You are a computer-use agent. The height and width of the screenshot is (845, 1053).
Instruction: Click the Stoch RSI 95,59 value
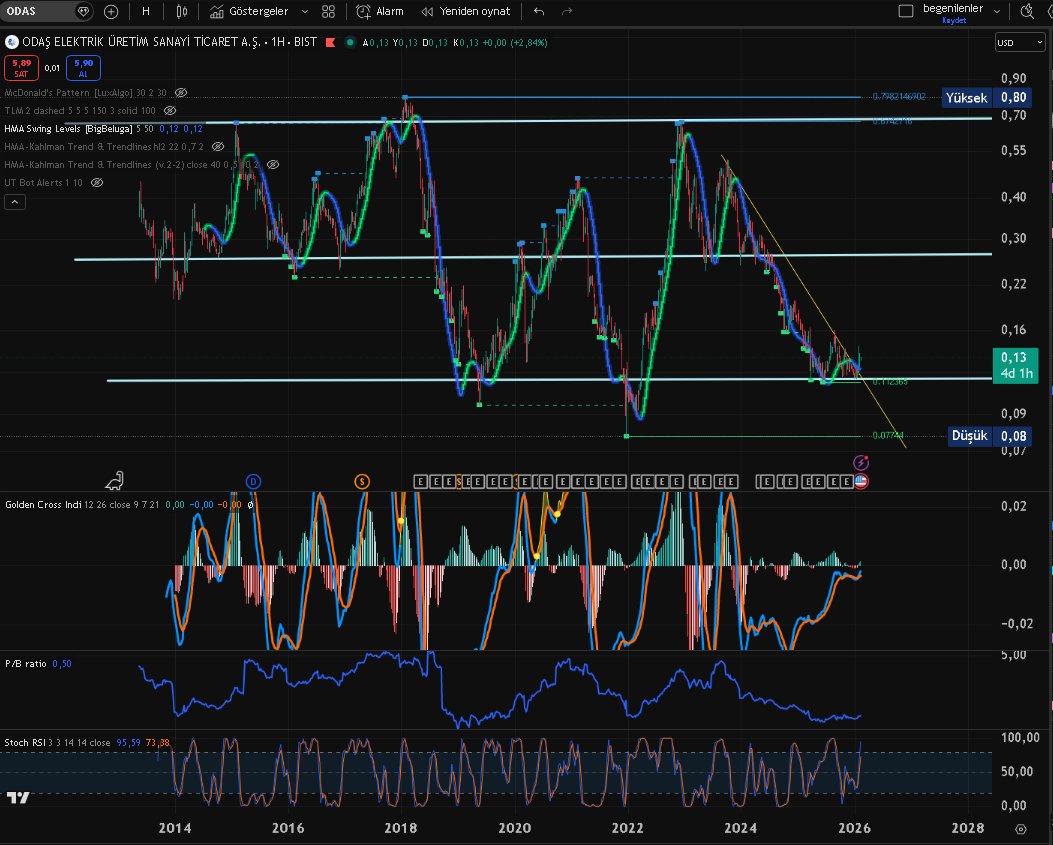coord(128,743)
